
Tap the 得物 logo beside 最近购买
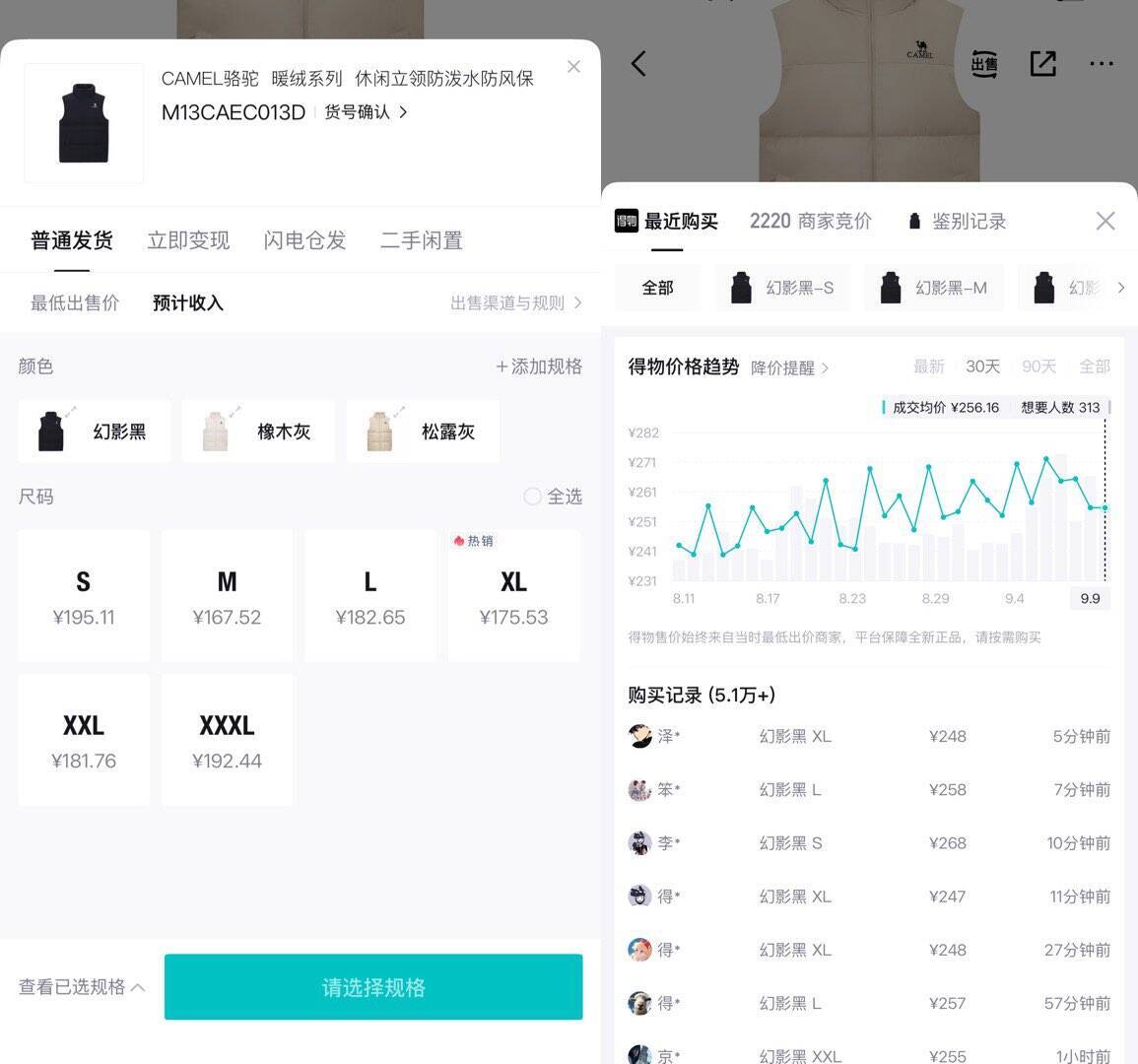(x=627, y=221)
